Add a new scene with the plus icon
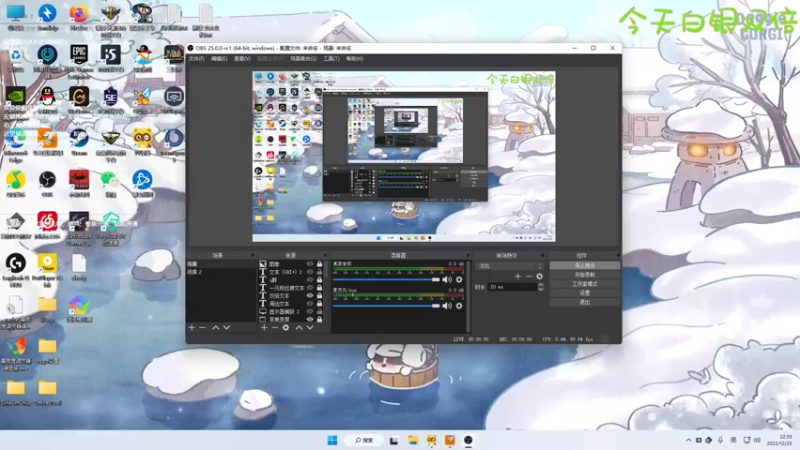Screen dimensions: 800x450 coord(192,328)
